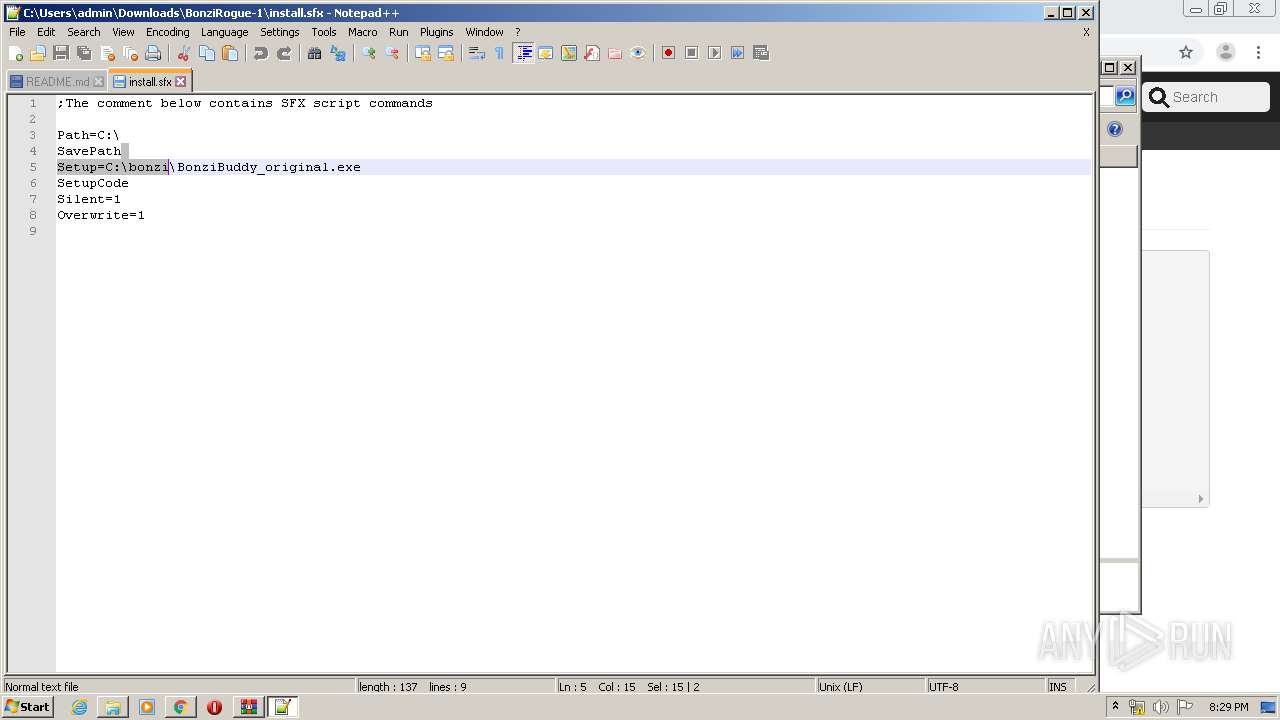The image size is (1280, 720).
Task: Click the Cut scissors icon
Action: pyautogui.click(x=184, y=53)
